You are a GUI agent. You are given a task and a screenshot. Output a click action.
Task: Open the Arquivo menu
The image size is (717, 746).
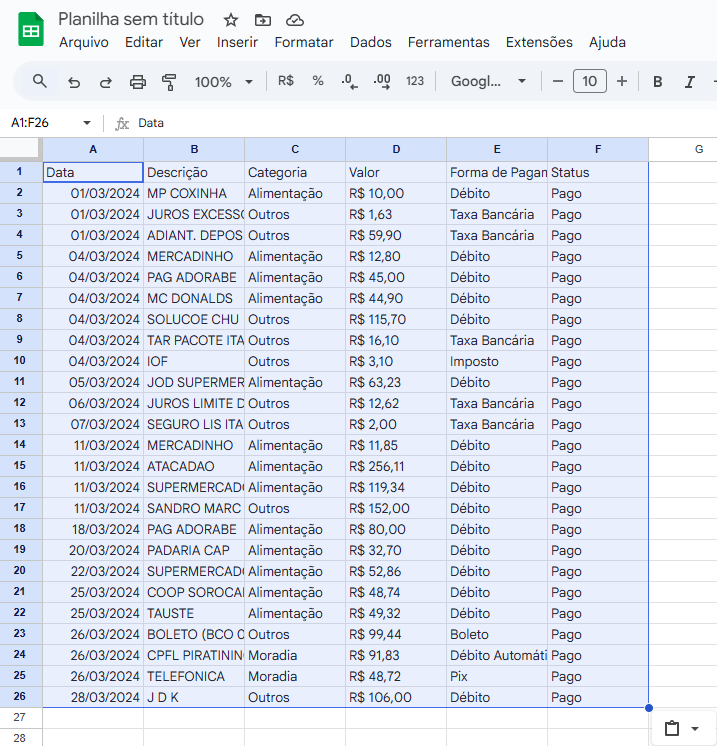[x=84, y=42]
